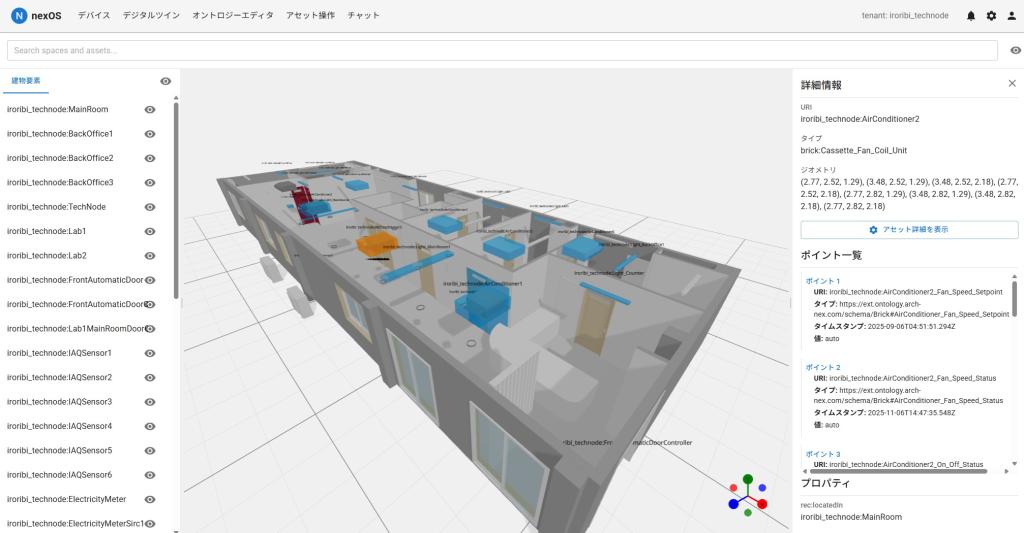
Task: Select the 建物要素 tab
Action: [26, 81]
